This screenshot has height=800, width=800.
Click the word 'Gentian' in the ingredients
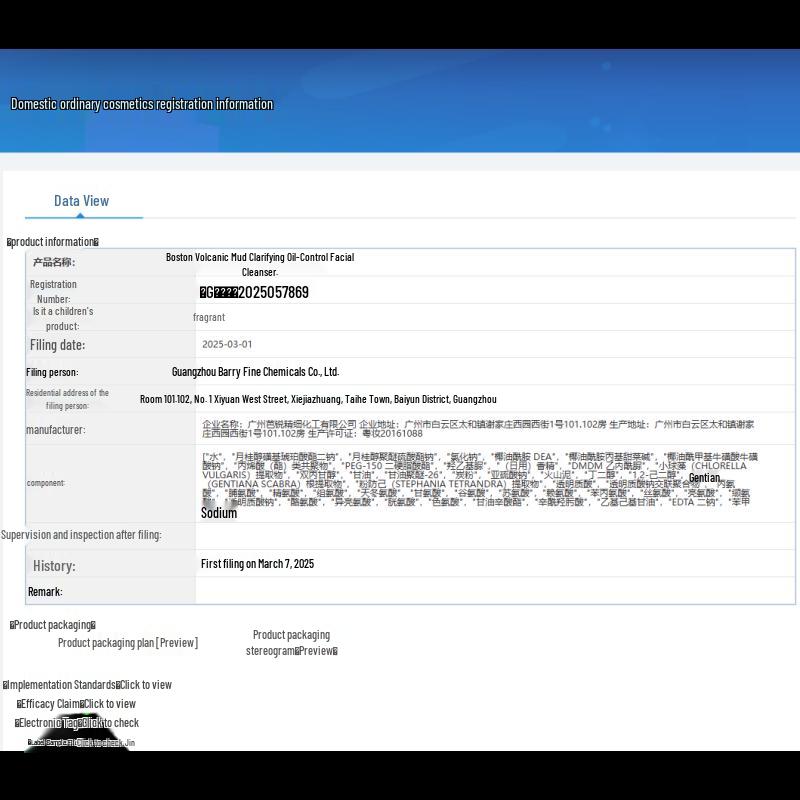point(705,478)
